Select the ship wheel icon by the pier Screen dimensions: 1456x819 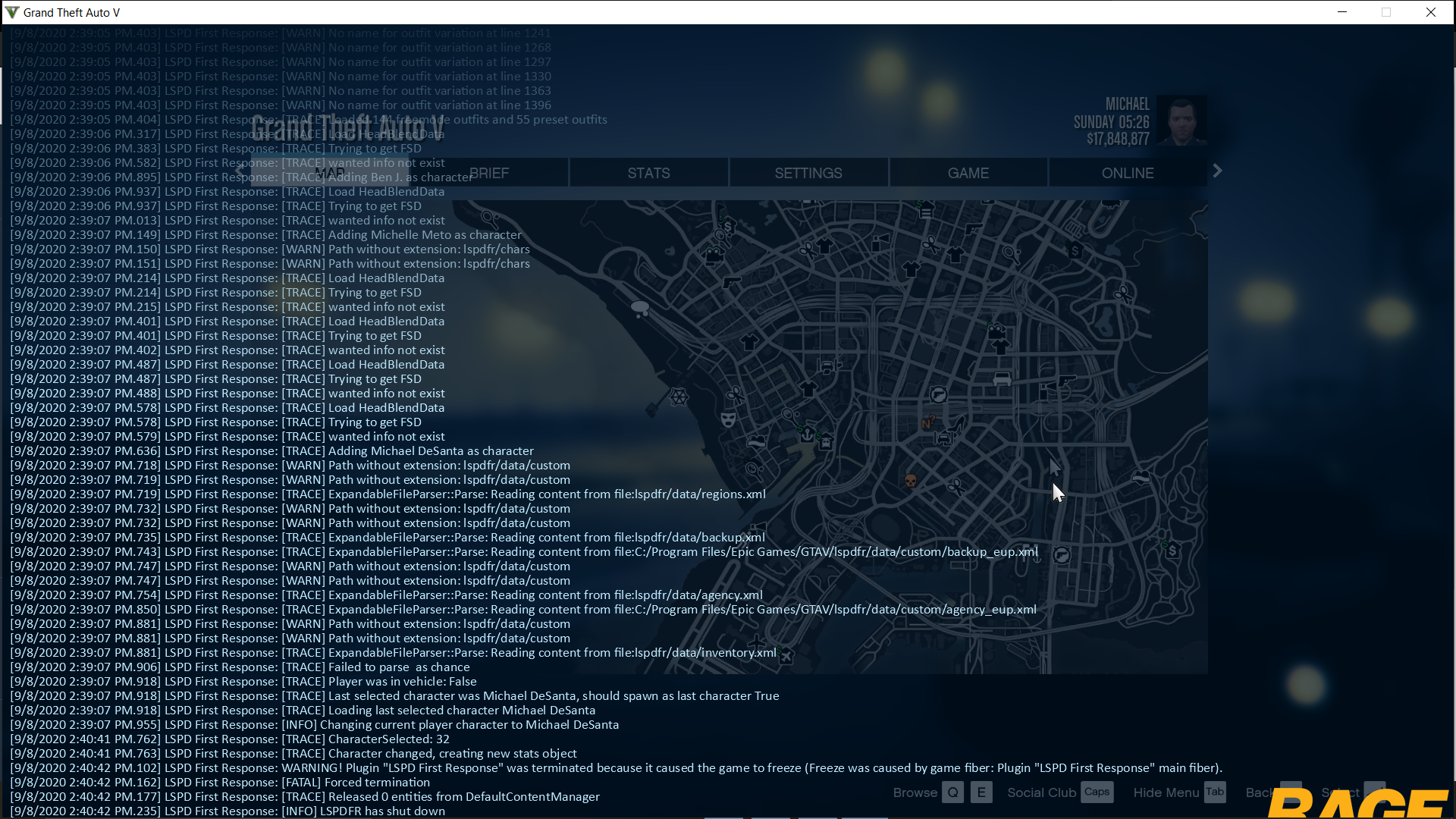pyautogui.click(x=679, y=397)
